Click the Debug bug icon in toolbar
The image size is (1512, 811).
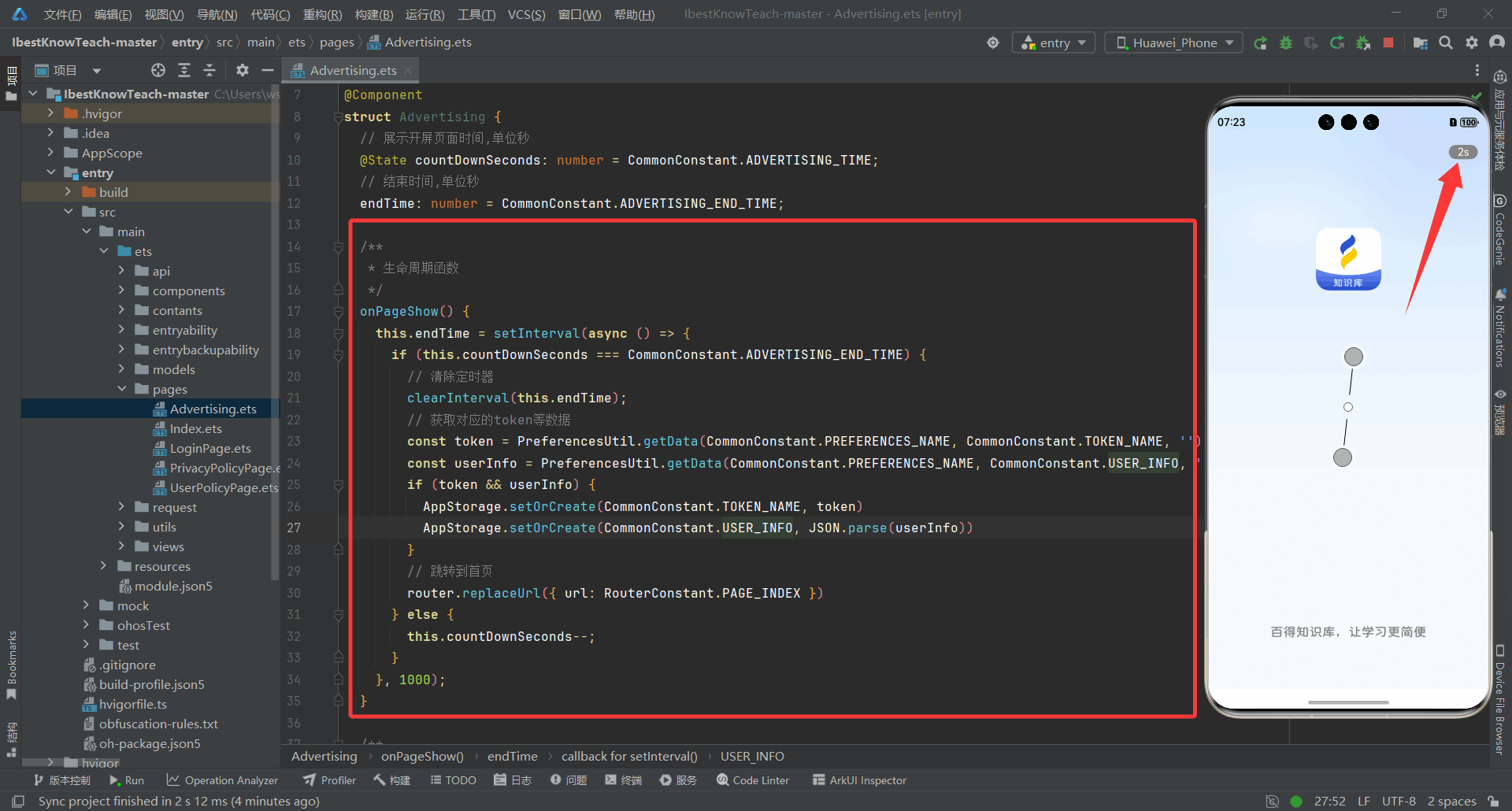(x=1286, y=43)
